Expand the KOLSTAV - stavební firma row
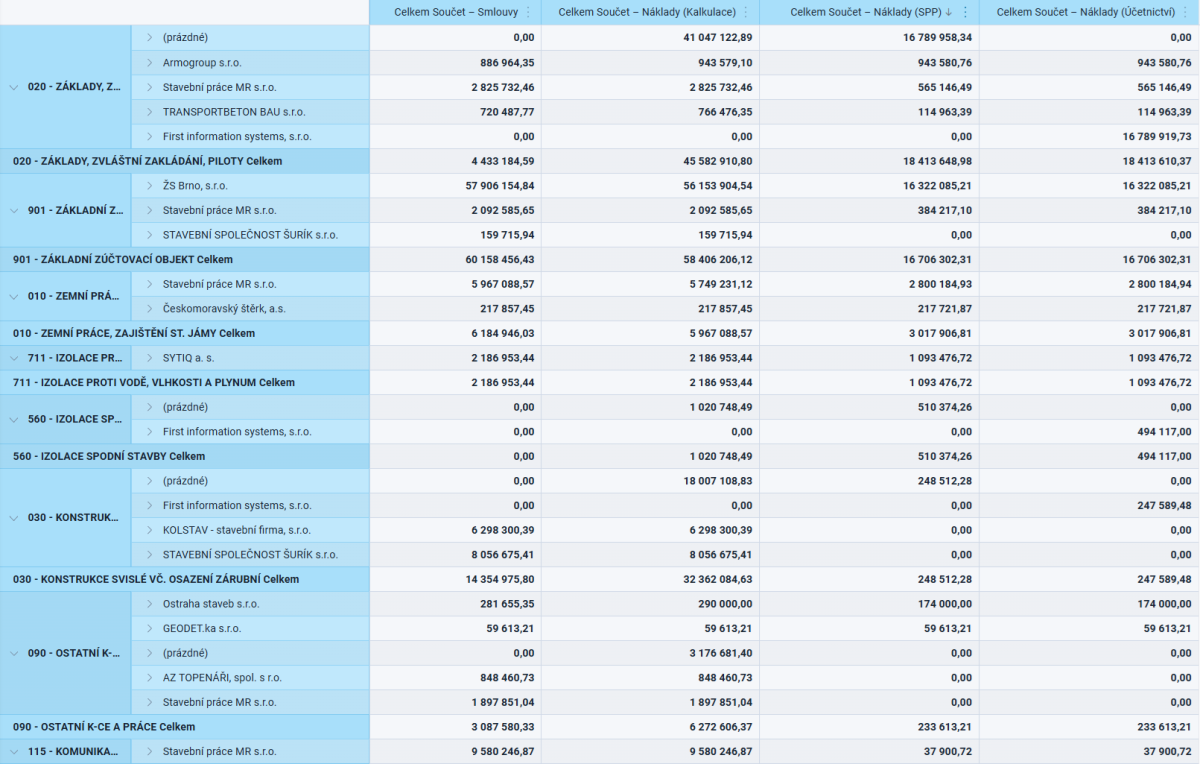 tap(149, 530)
